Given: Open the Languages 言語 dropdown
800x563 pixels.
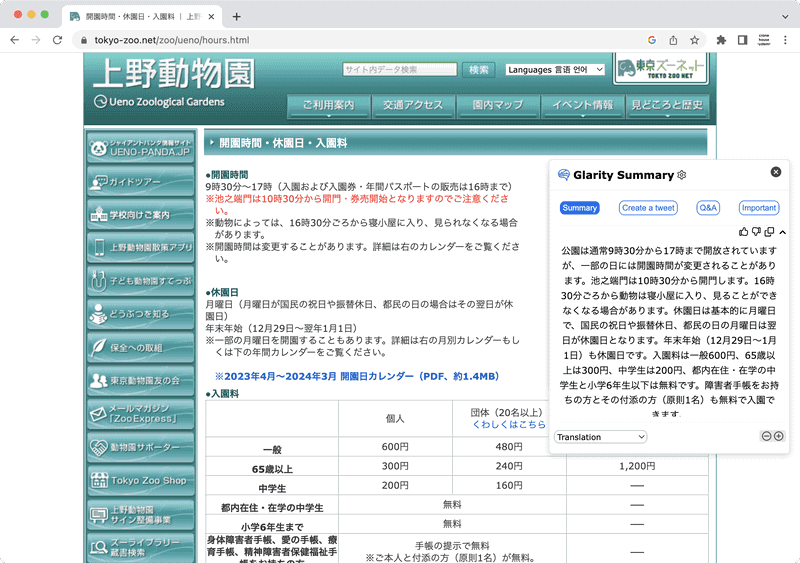Looking at the screenshot, I should point(555,69).
